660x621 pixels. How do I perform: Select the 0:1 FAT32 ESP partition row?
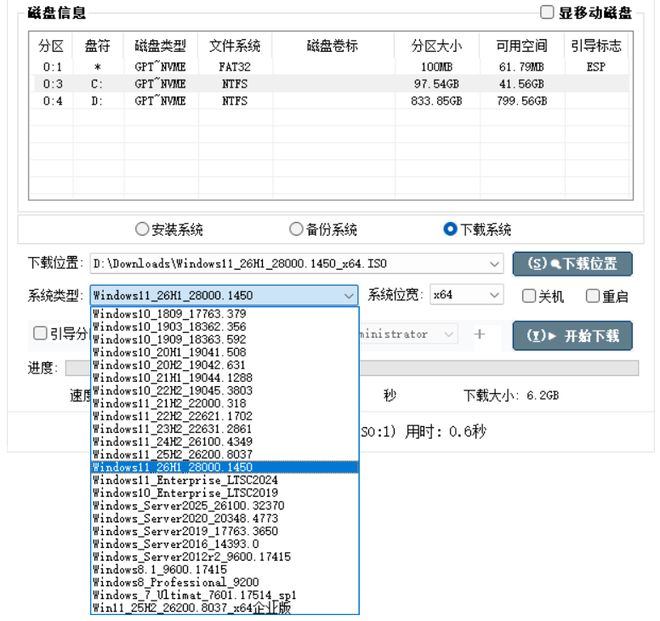(330, 67)
